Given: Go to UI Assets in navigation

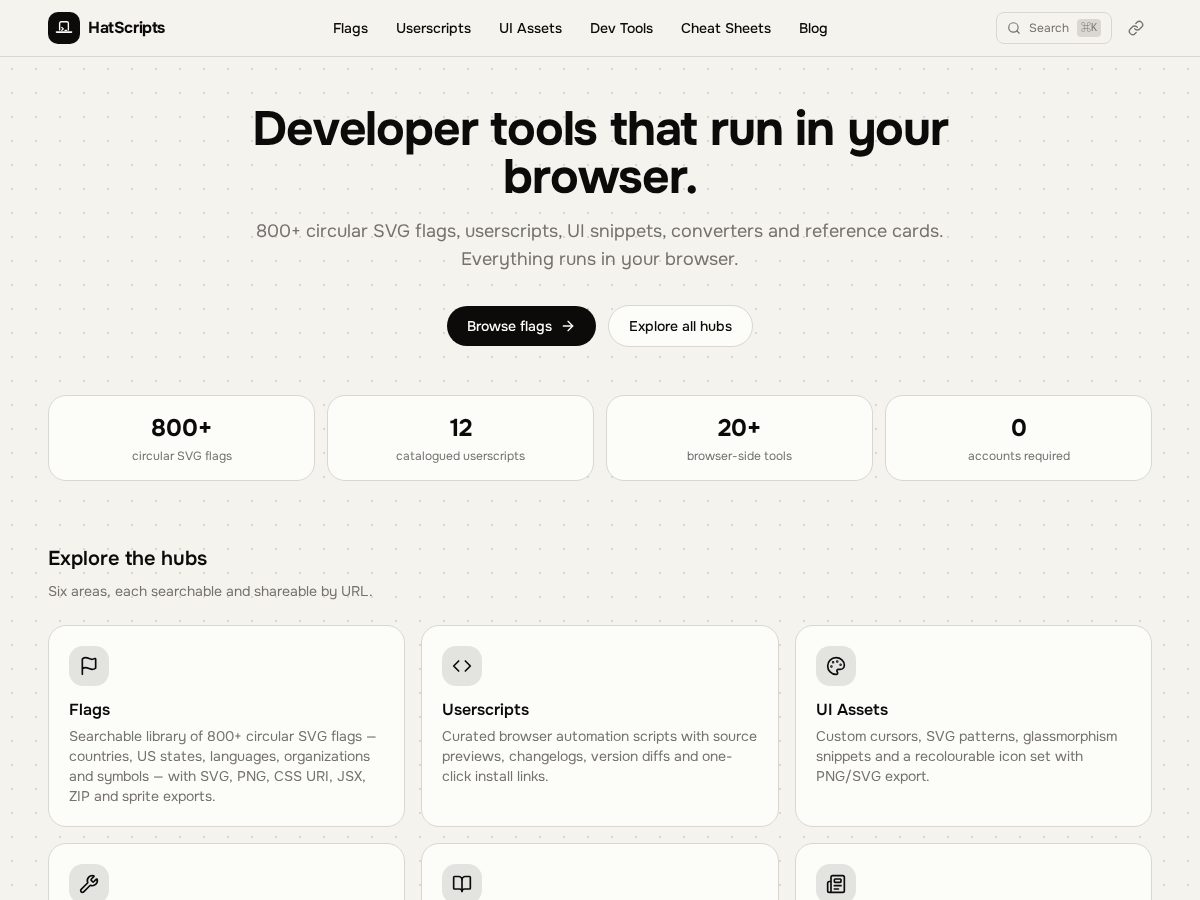Looking at the screenshot, I should (x=530, y=28).
